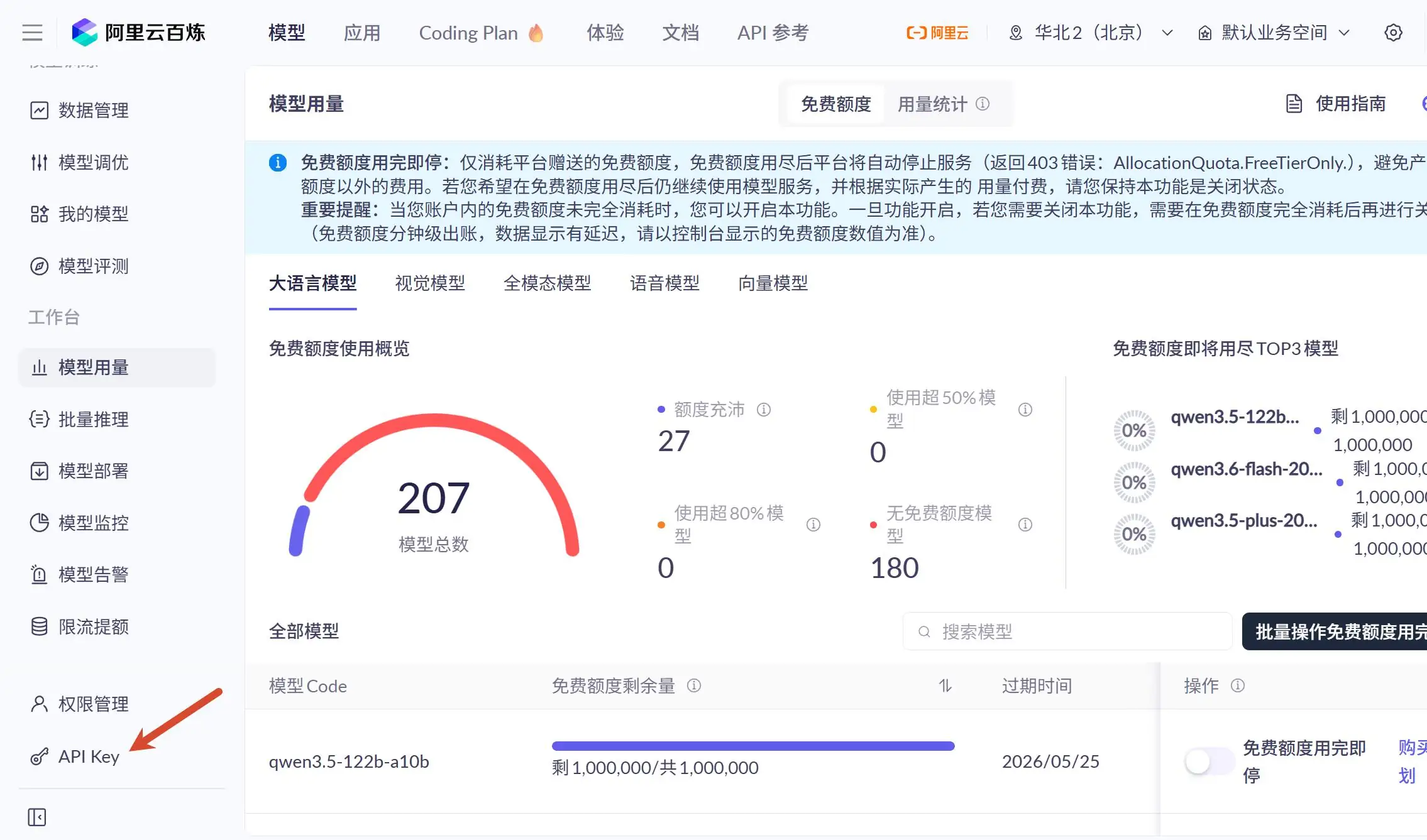Click the 2026/05/25 expiry date cell

pos(1050,761)
